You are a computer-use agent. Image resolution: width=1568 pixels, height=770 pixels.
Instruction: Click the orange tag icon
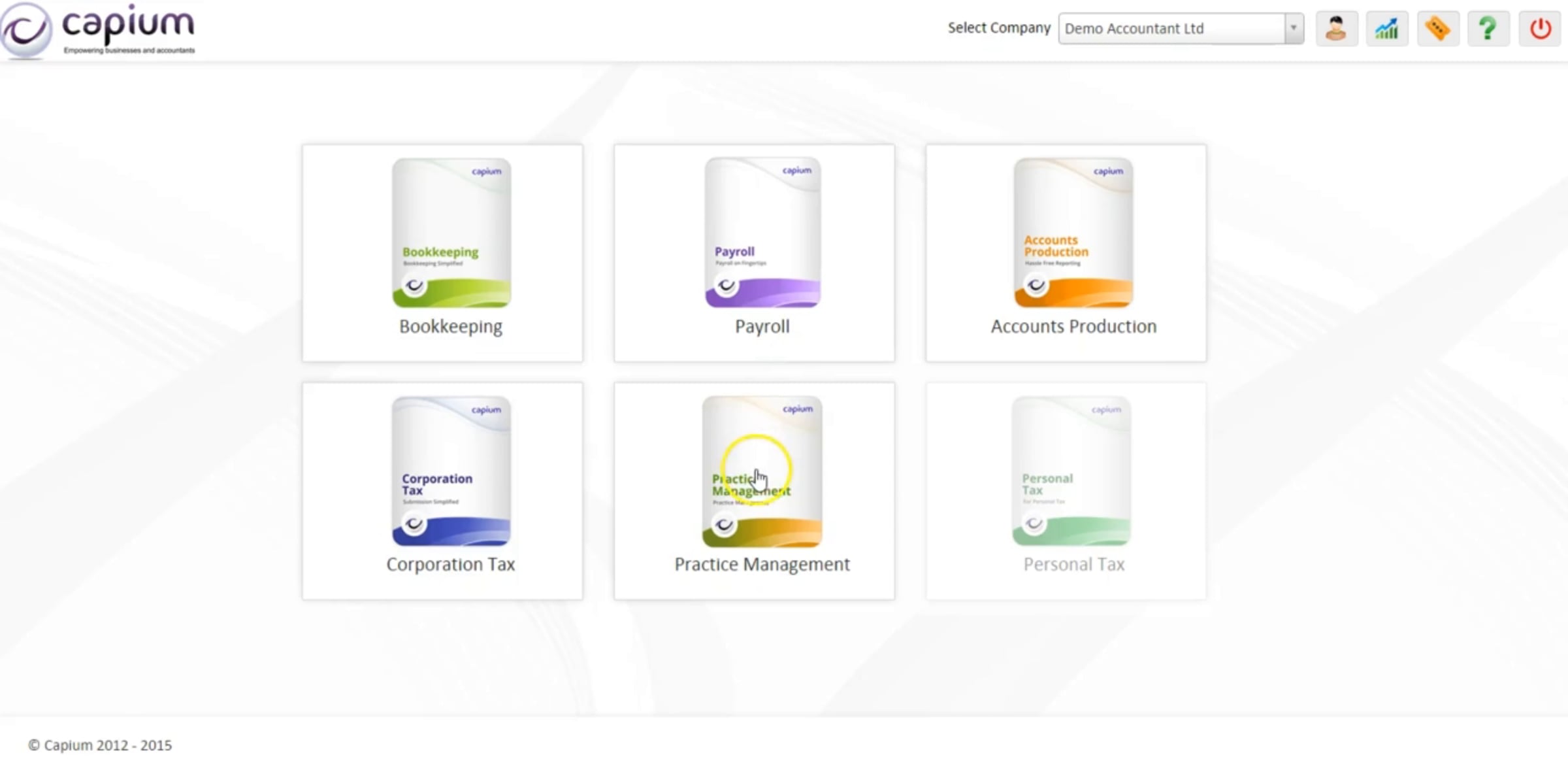(x=1438, y=29)
